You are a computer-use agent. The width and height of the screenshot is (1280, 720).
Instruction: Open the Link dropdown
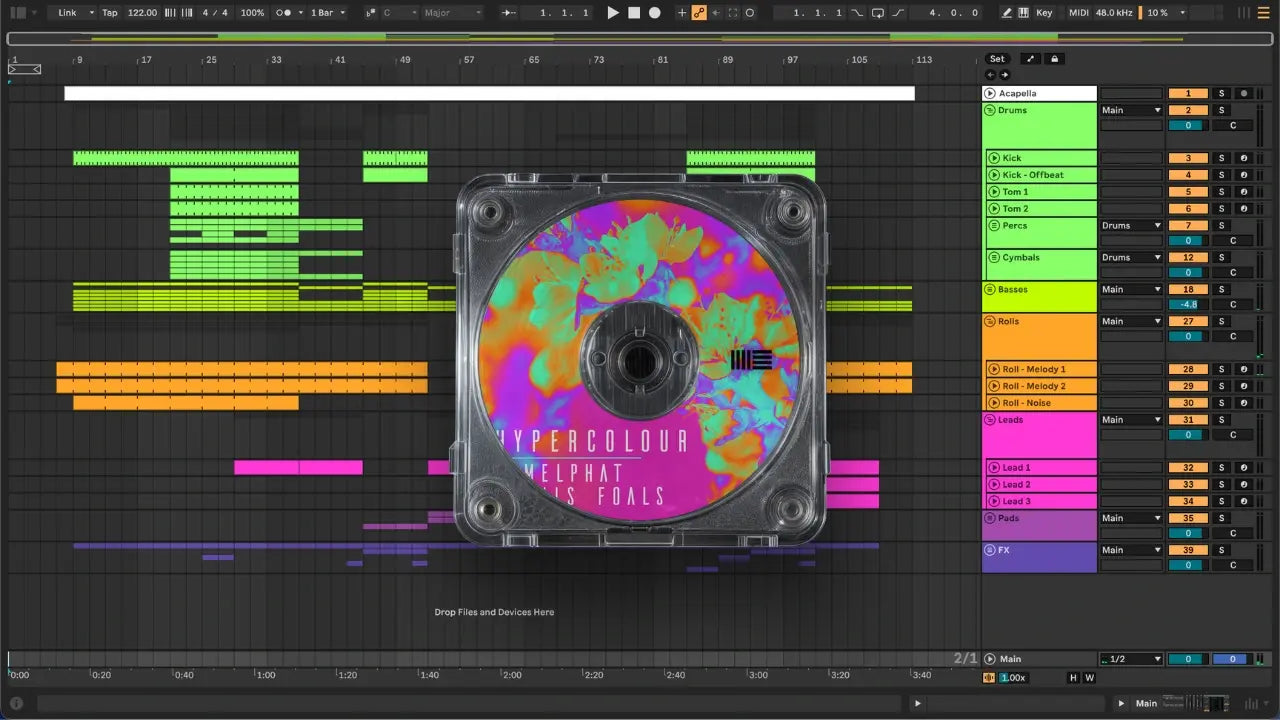[76, 13]
